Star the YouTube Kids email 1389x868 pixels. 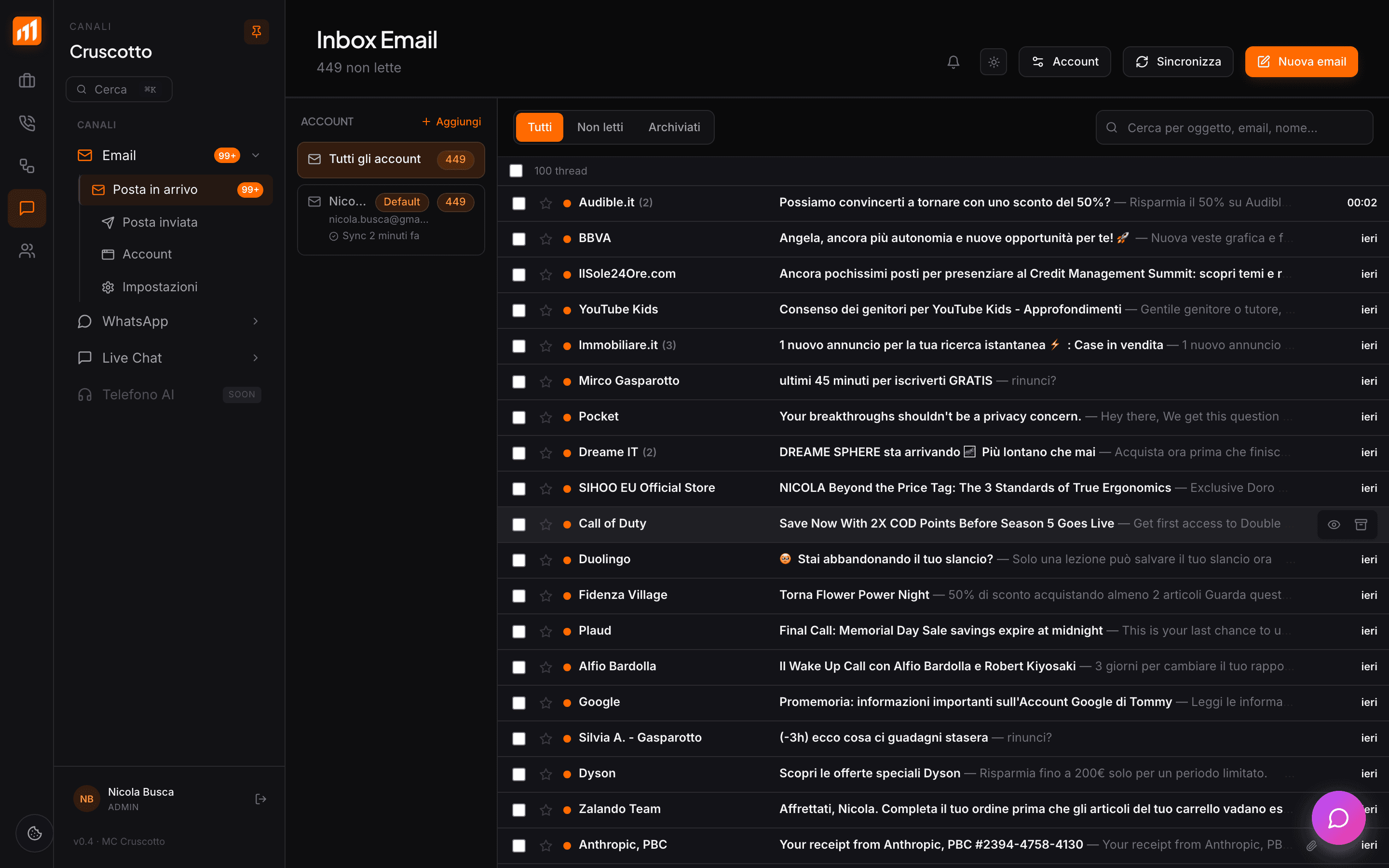(546, 310)
